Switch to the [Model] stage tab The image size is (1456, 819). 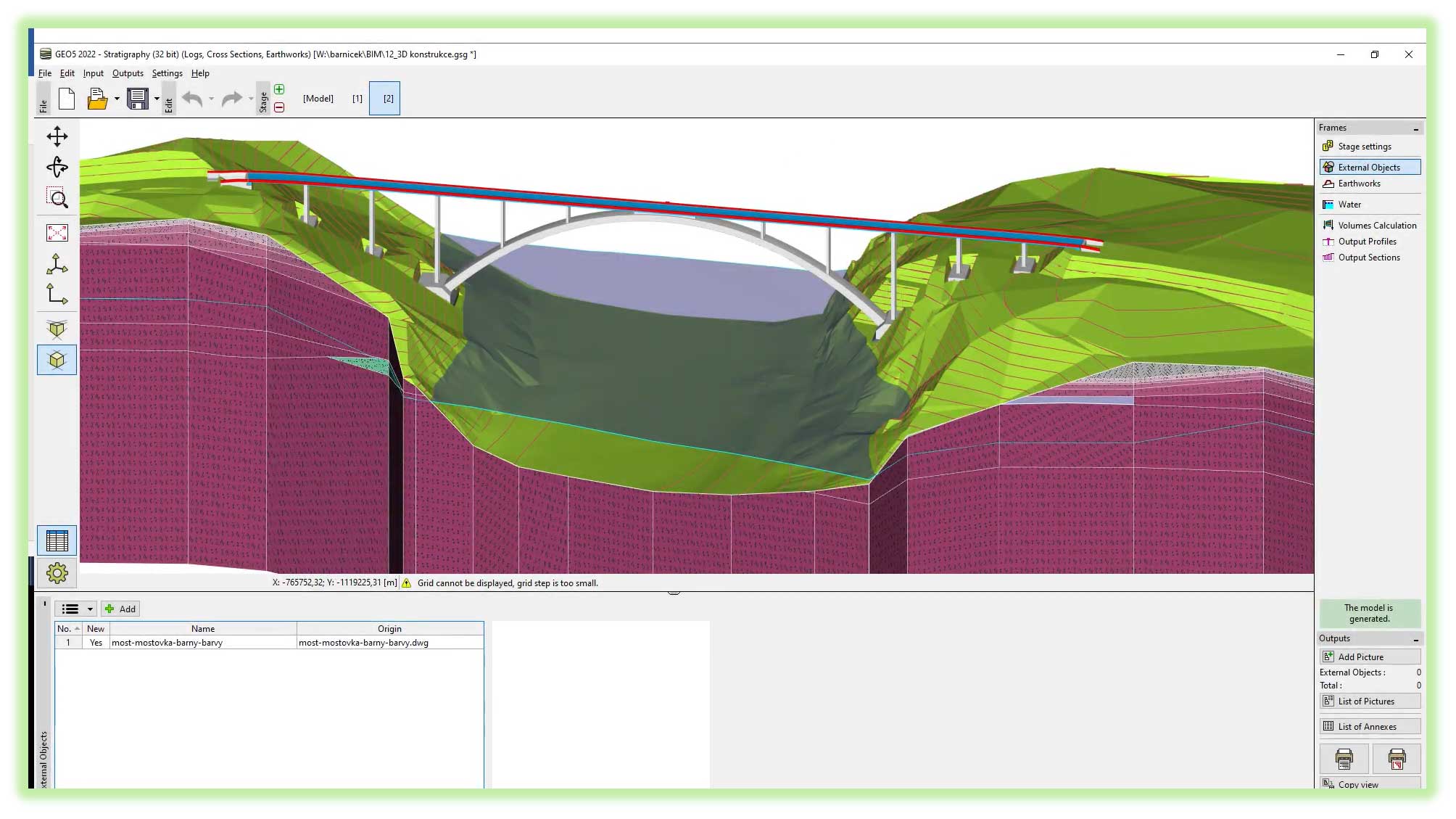[x=318, y=99]
